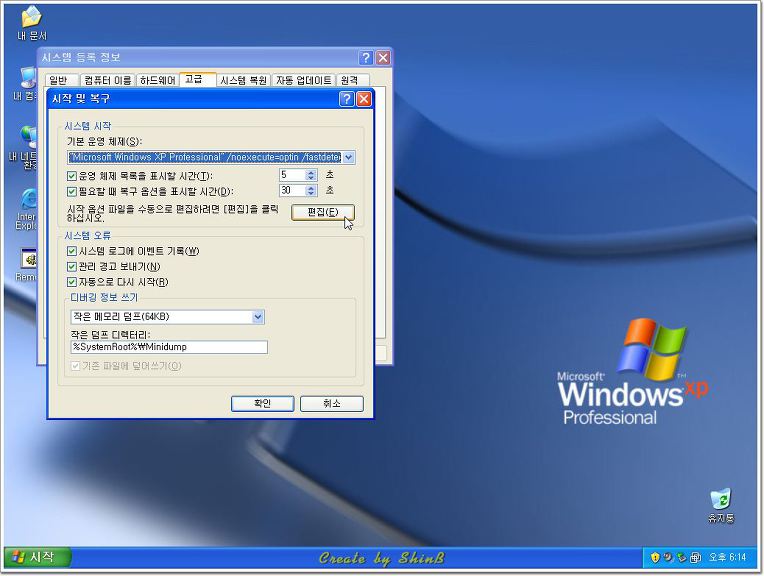Toggle 운영 체제 목록을 표시할 시간 checkbox

[x=72, y=176]
